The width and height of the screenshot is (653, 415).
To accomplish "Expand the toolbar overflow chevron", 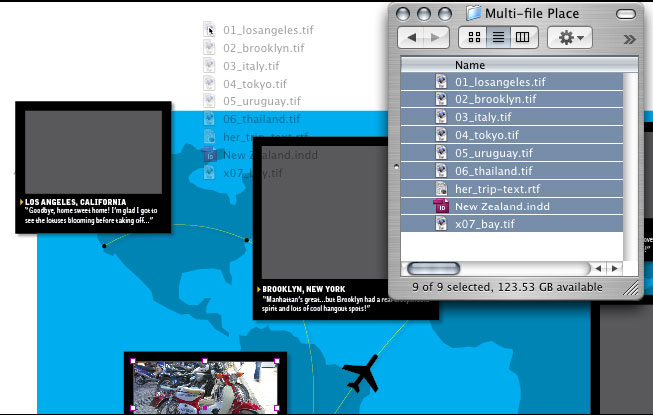I will pyautogui.click(x=629, y=38).
